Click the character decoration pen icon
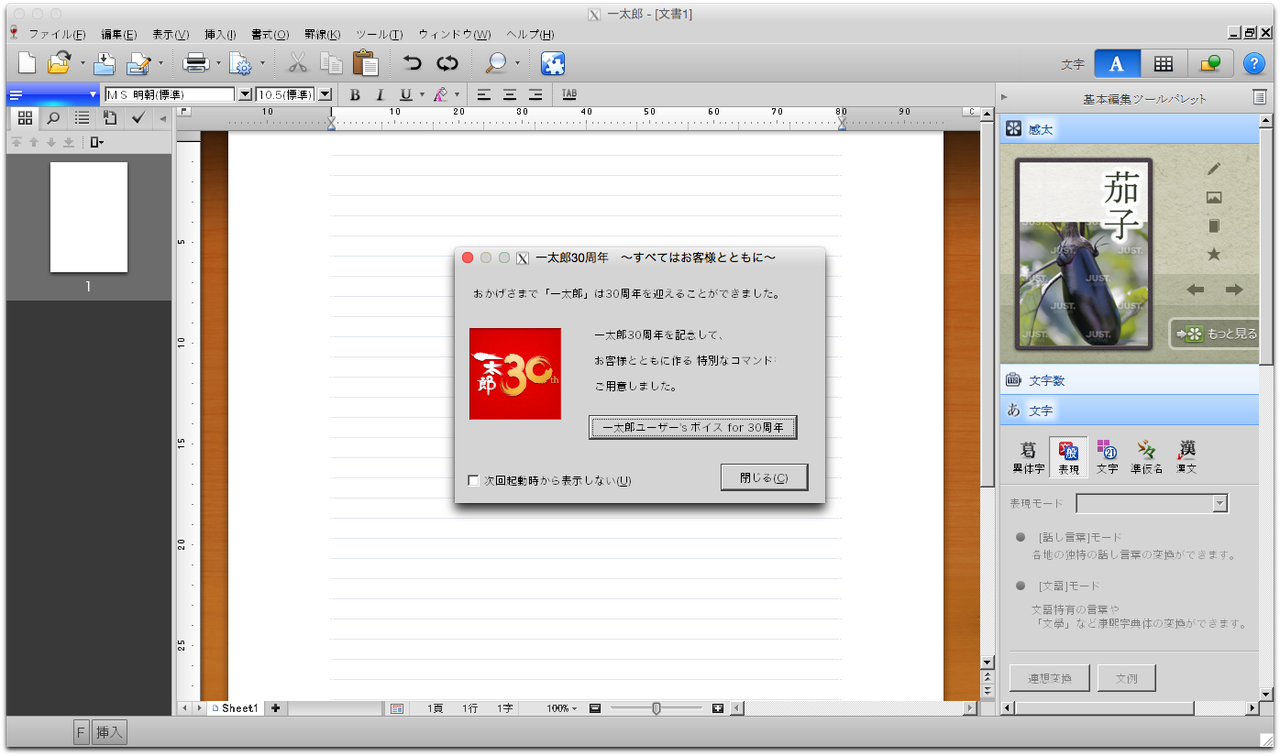 (x=440, y=95)
